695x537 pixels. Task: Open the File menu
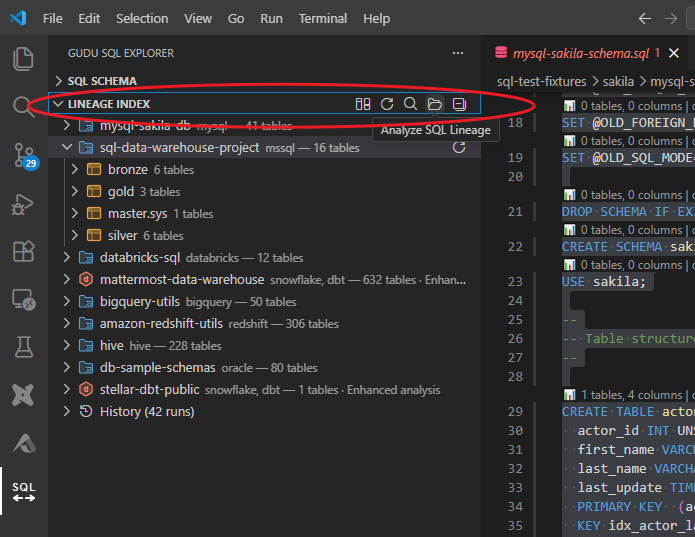pyautogui.click(x=53, y=19)
